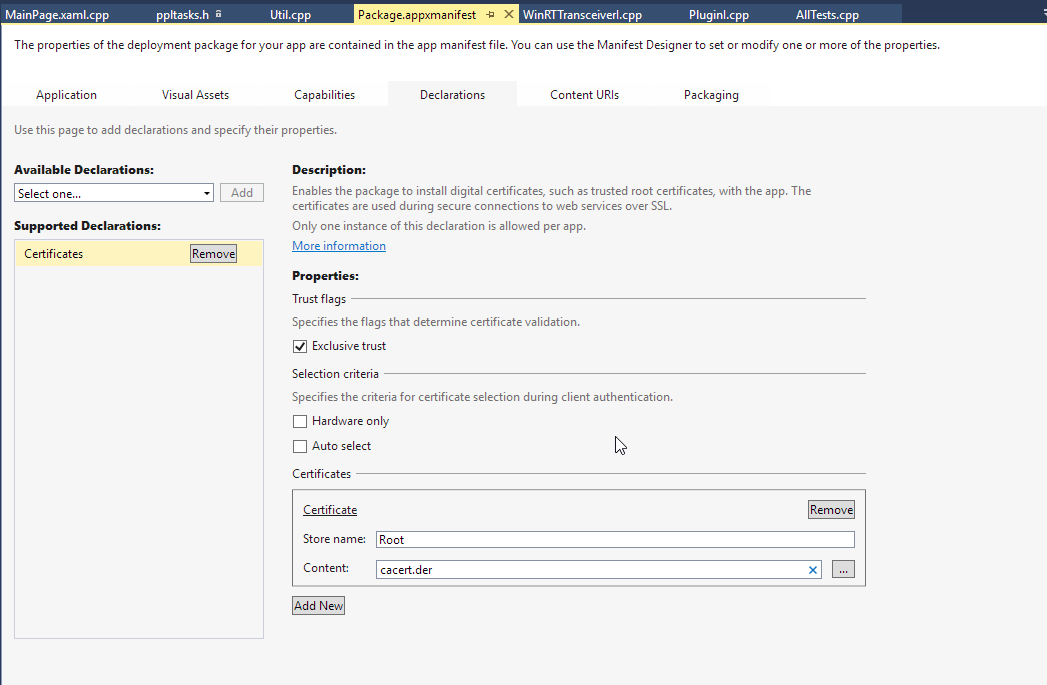Click the pin icon on Package.appxmanifest tab
Image resolution: width=1047 pixels, height=685 pixels.
tap(490, 15)
